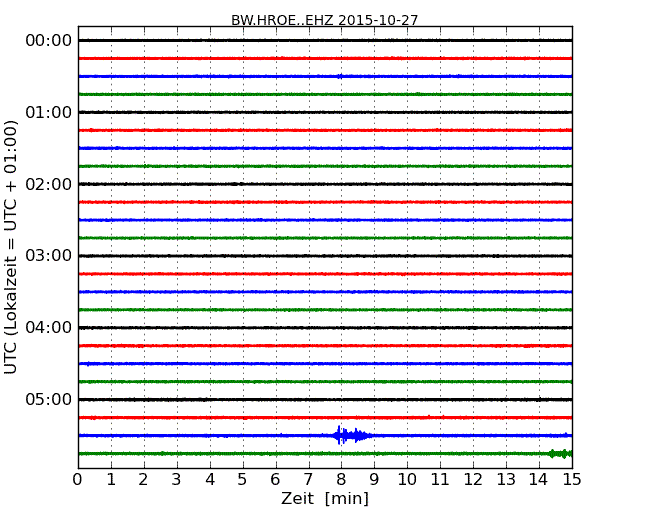Screen dimensions: 650x520
Task: Click x-axis tick label 0
Action: click(78, 480)
